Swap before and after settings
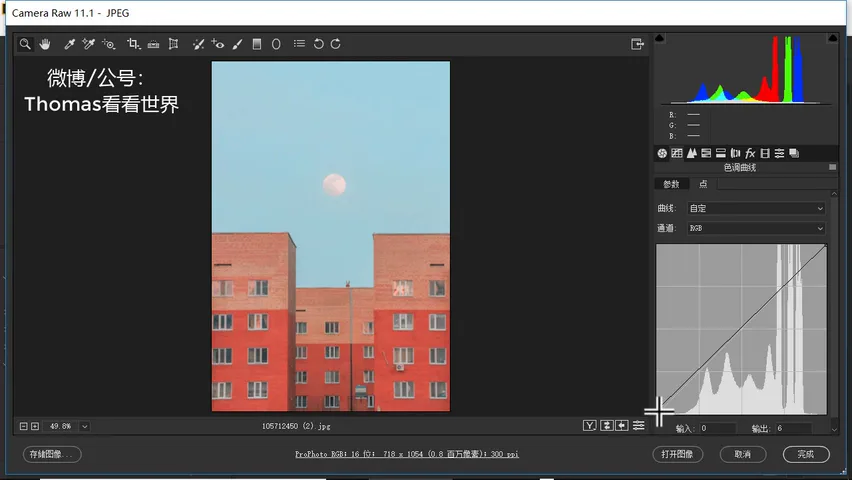This screenshot has width=852, height=480. pyautogui.click(x=606, y=426)
